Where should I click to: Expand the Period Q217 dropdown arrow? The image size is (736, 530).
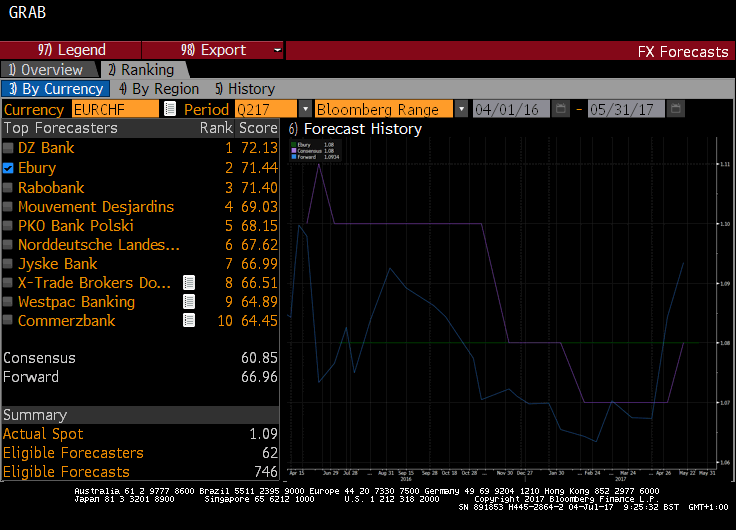click(x=305, y=109)
